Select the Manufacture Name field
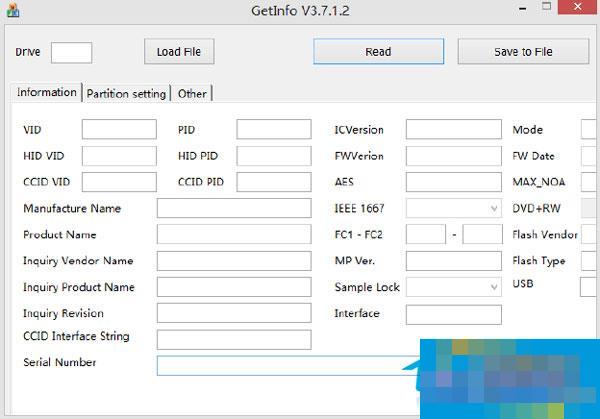The width and height of the screenshot is (600, 419). click(233, 208)
